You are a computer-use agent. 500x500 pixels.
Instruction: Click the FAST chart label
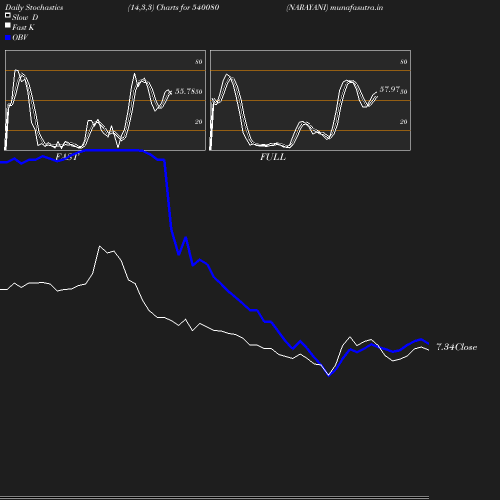[67, 157]
